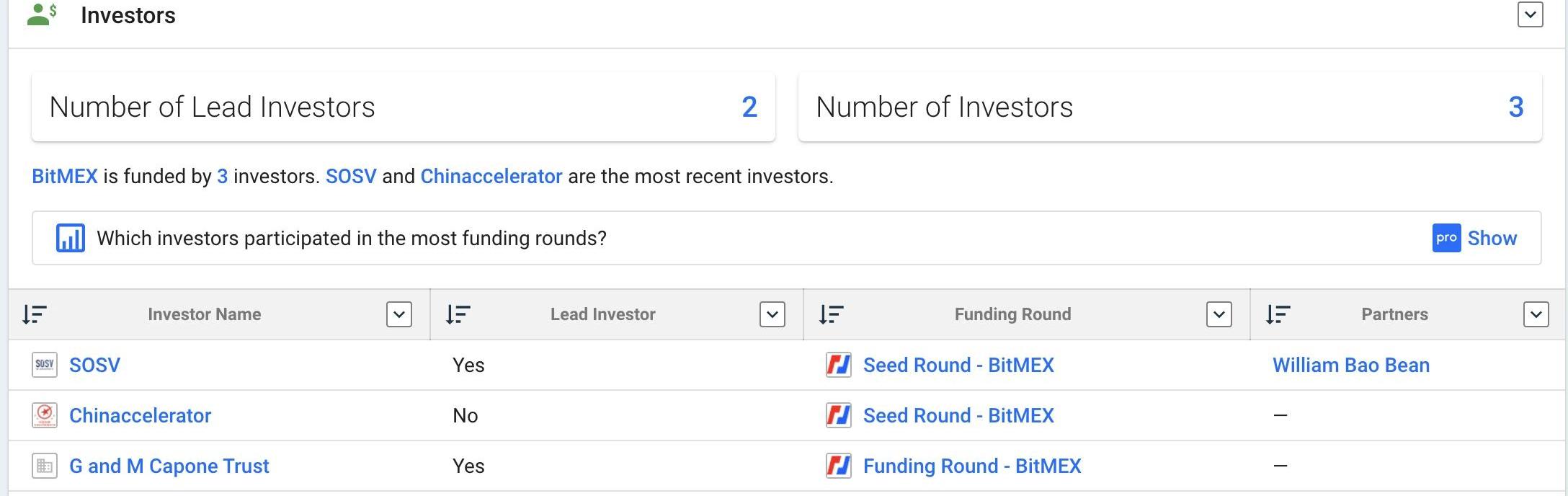Click the most funding rounds question text
This screenshot has height=496, width=1568.
(x=352, y=238)
